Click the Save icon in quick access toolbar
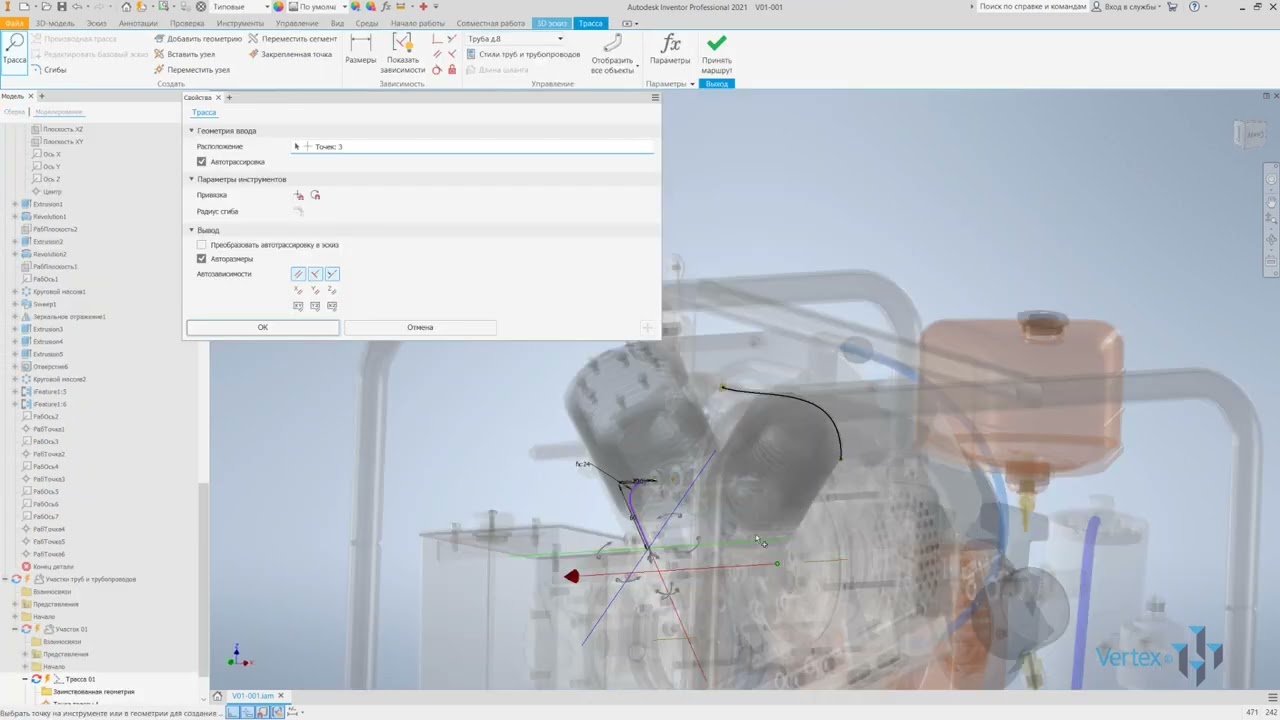 (62, 6)
